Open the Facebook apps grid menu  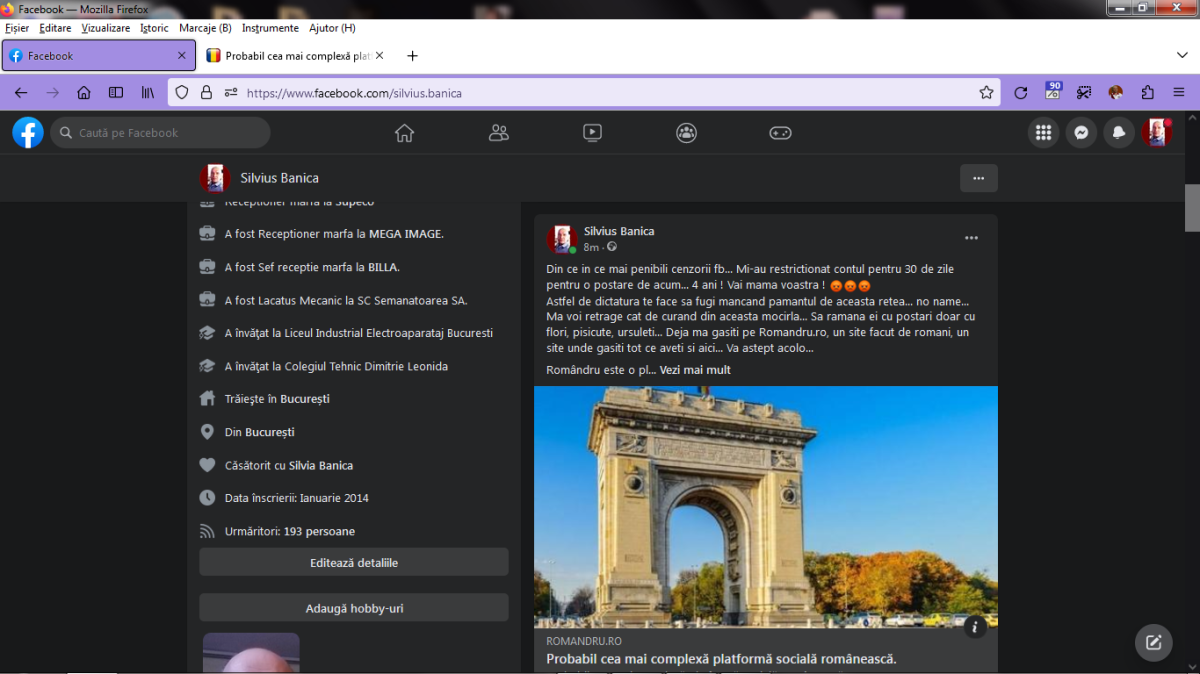coord(1043,132)
